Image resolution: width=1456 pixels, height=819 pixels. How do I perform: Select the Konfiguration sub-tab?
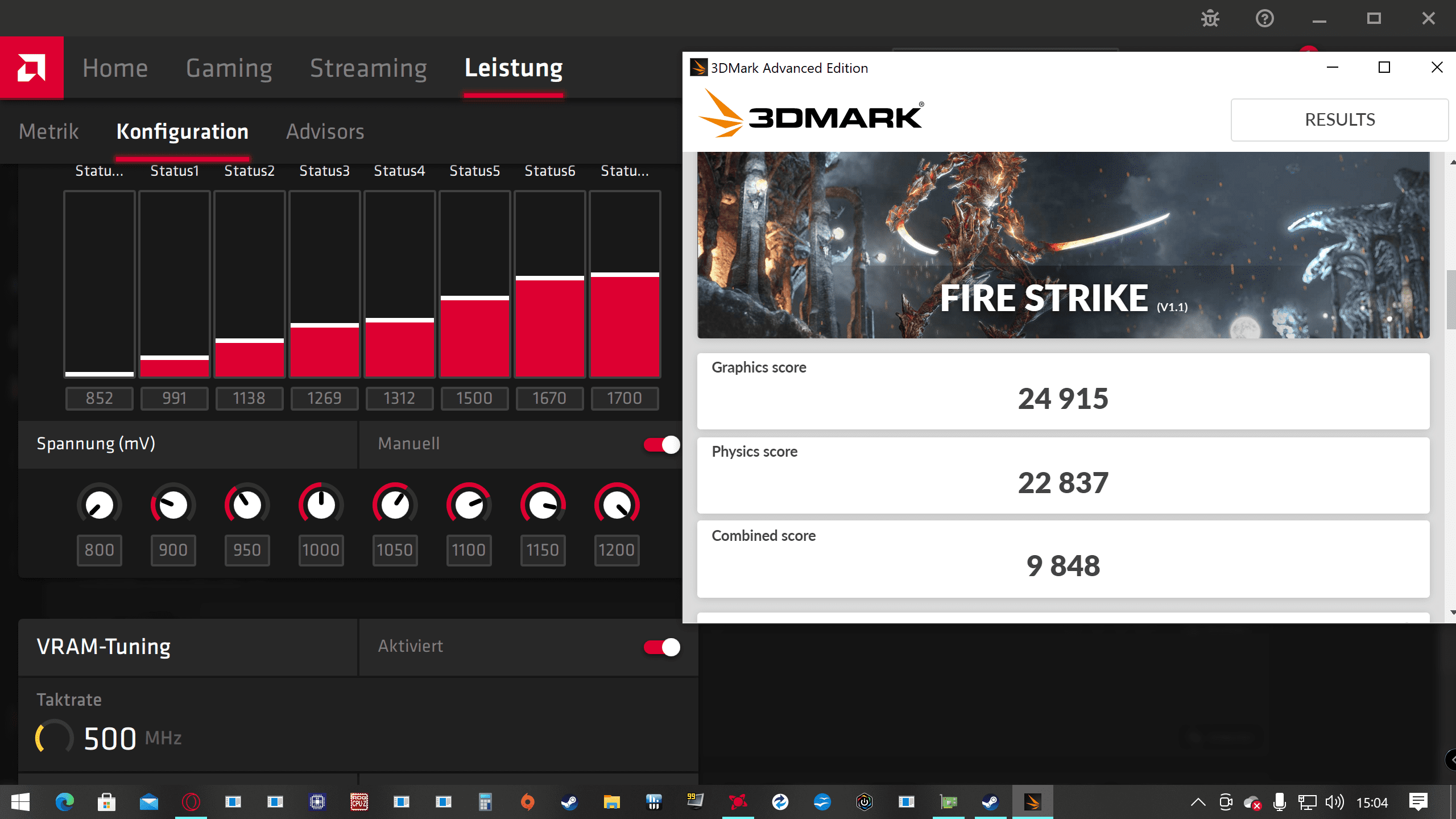182,131
